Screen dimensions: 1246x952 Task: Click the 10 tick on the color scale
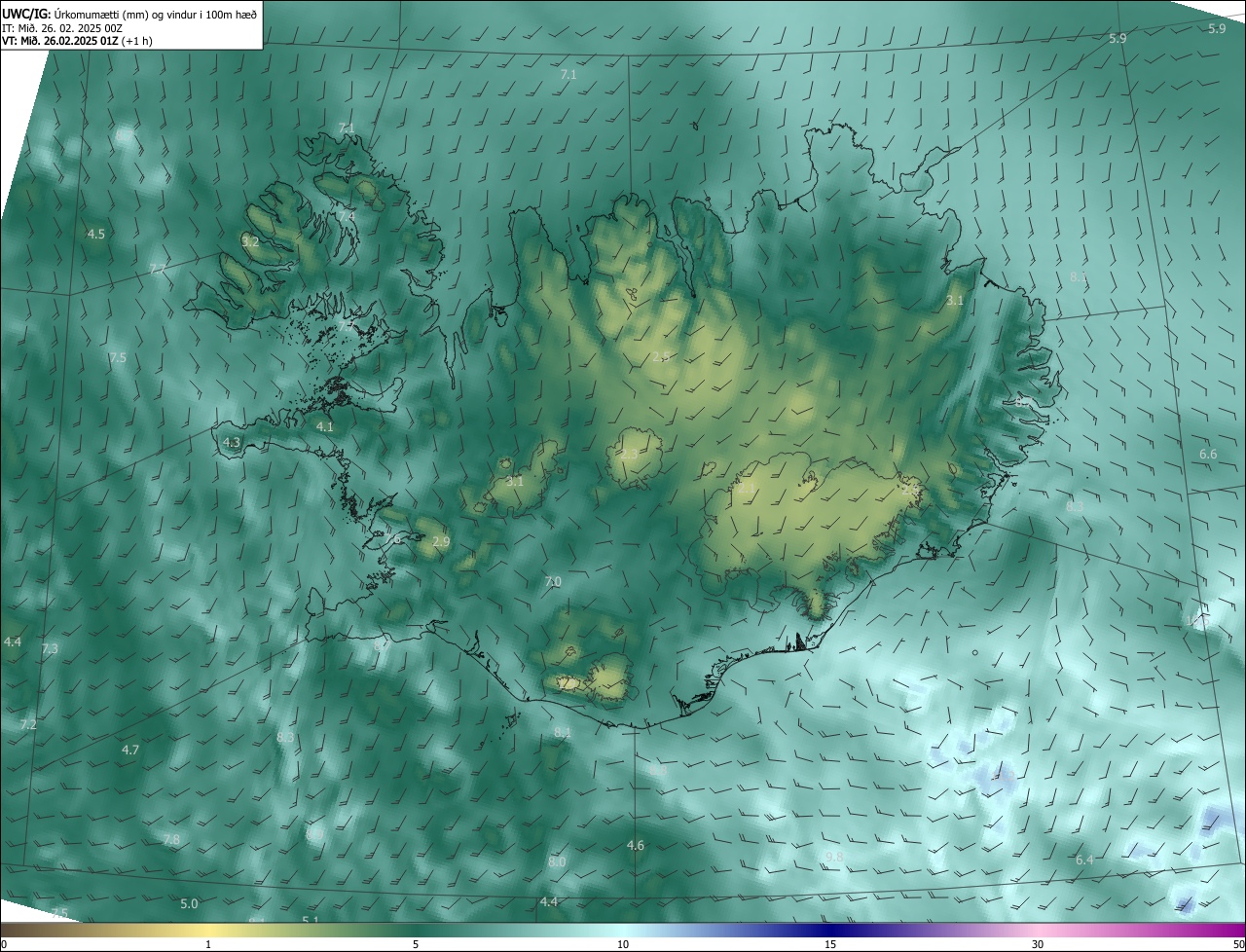coord(623,945)
